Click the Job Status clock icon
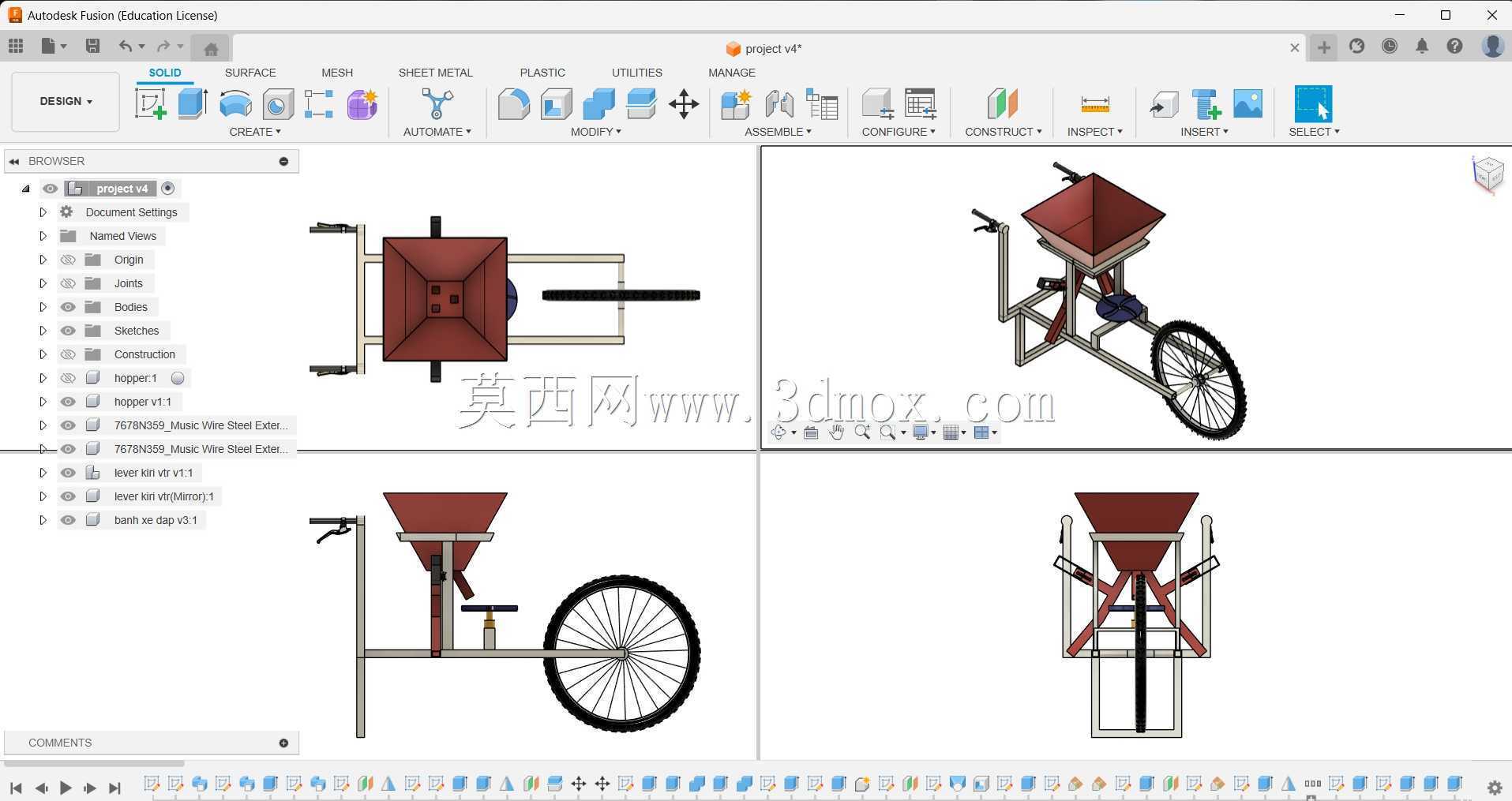1512x801 pixels. pyautogui.click(x=1390, y=47)
